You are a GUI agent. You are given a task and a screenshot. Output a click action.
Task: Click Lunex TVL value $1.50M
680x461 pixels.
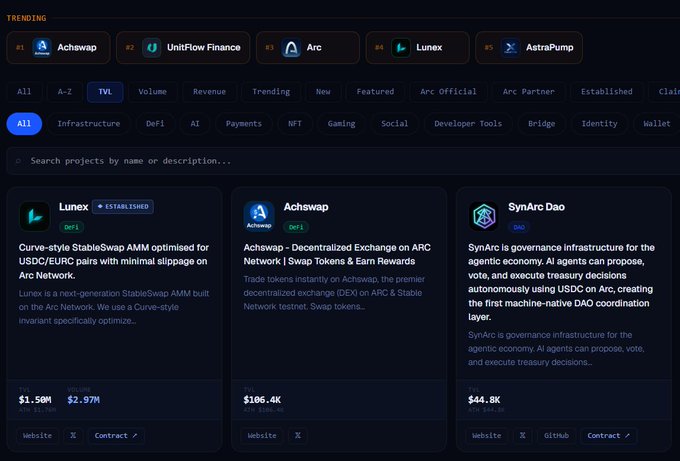35,400
